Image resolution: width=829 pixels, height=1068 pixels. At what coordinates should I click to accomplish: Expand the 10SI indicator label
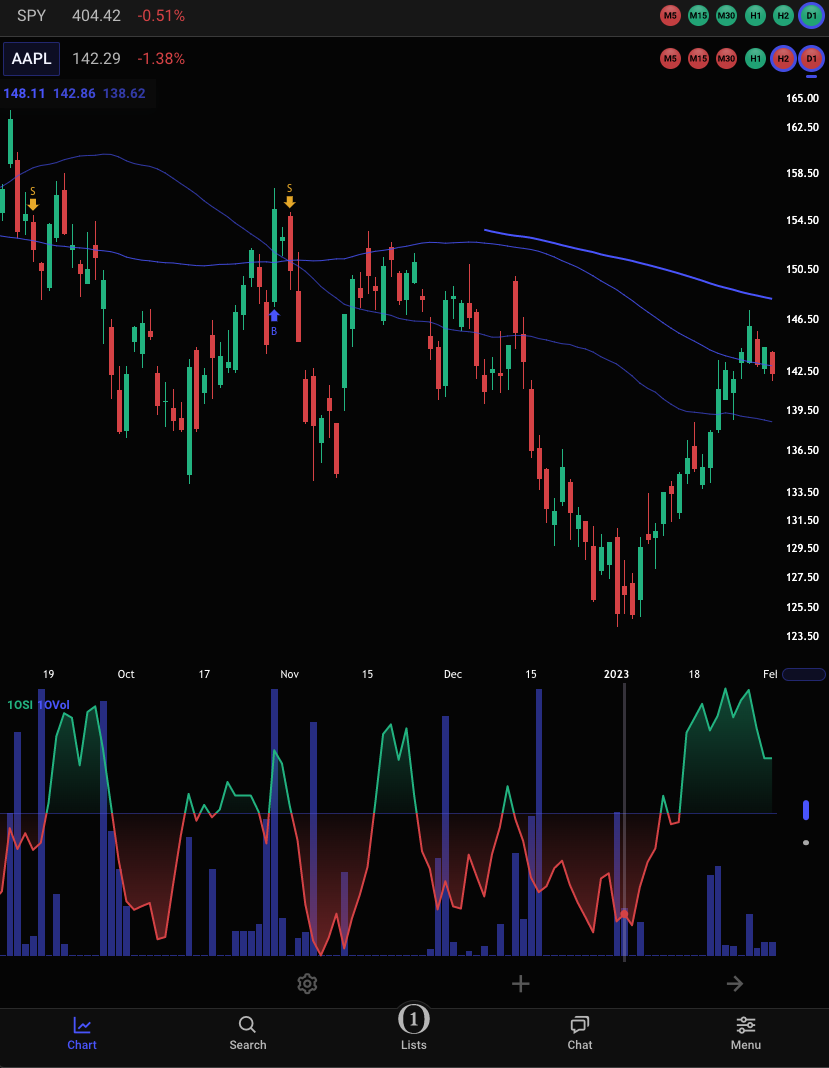19,705
